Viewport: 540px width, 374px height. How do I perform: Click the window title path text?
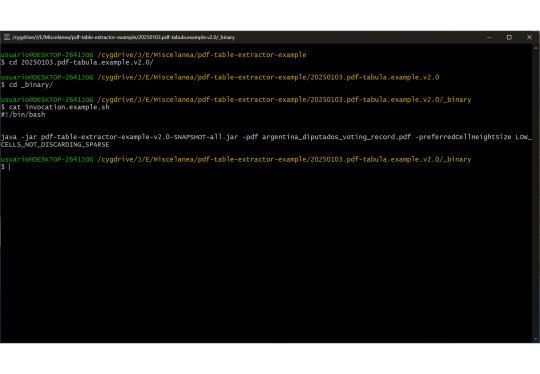click(124, 37)
